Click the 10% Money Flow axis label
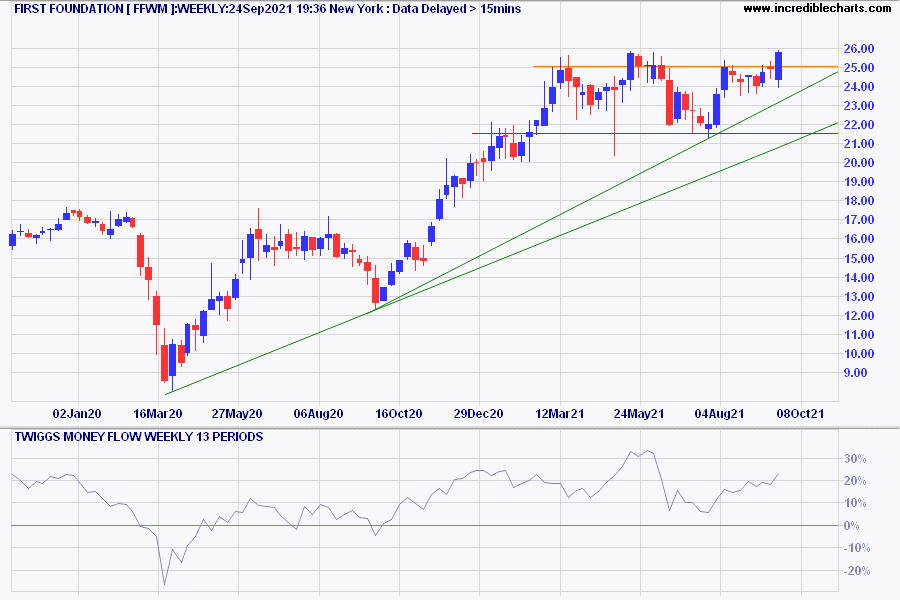The height and width of the screenshot is (600, 900). click(x=855, y=503)
